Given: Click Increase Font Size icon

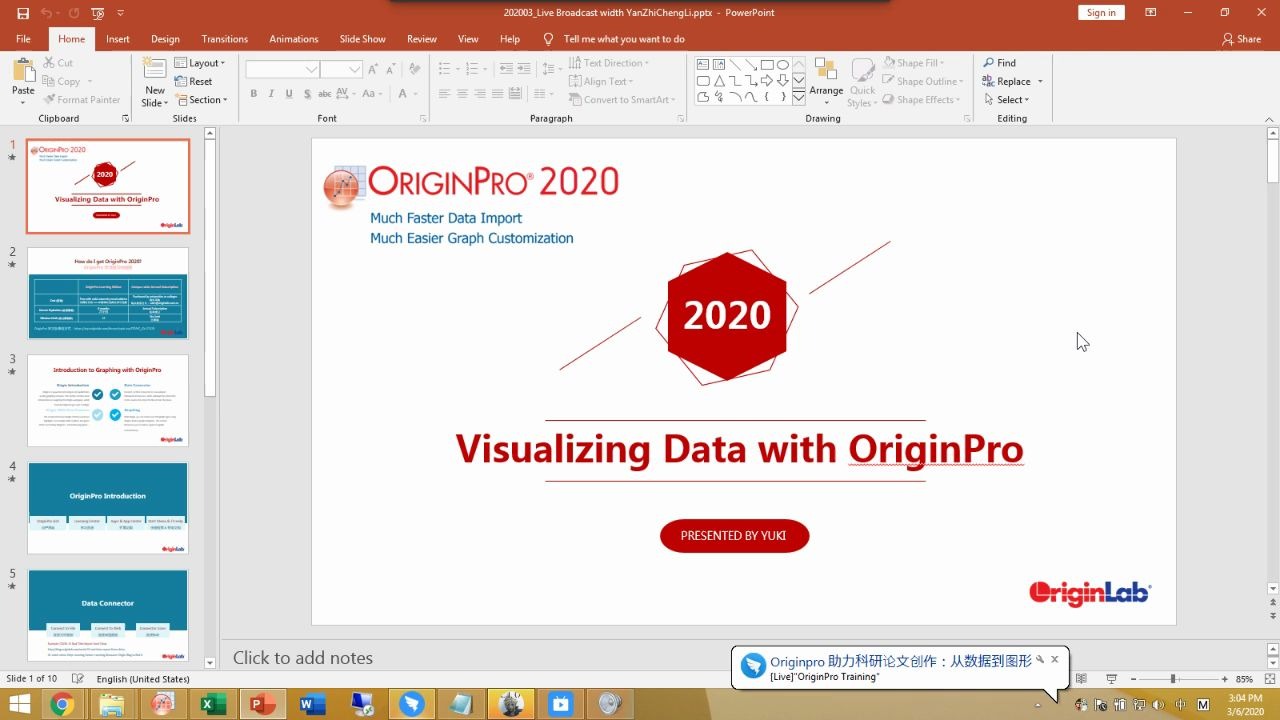Looking at the screenshot, I should pyautogui.click(x=374, y=69).
